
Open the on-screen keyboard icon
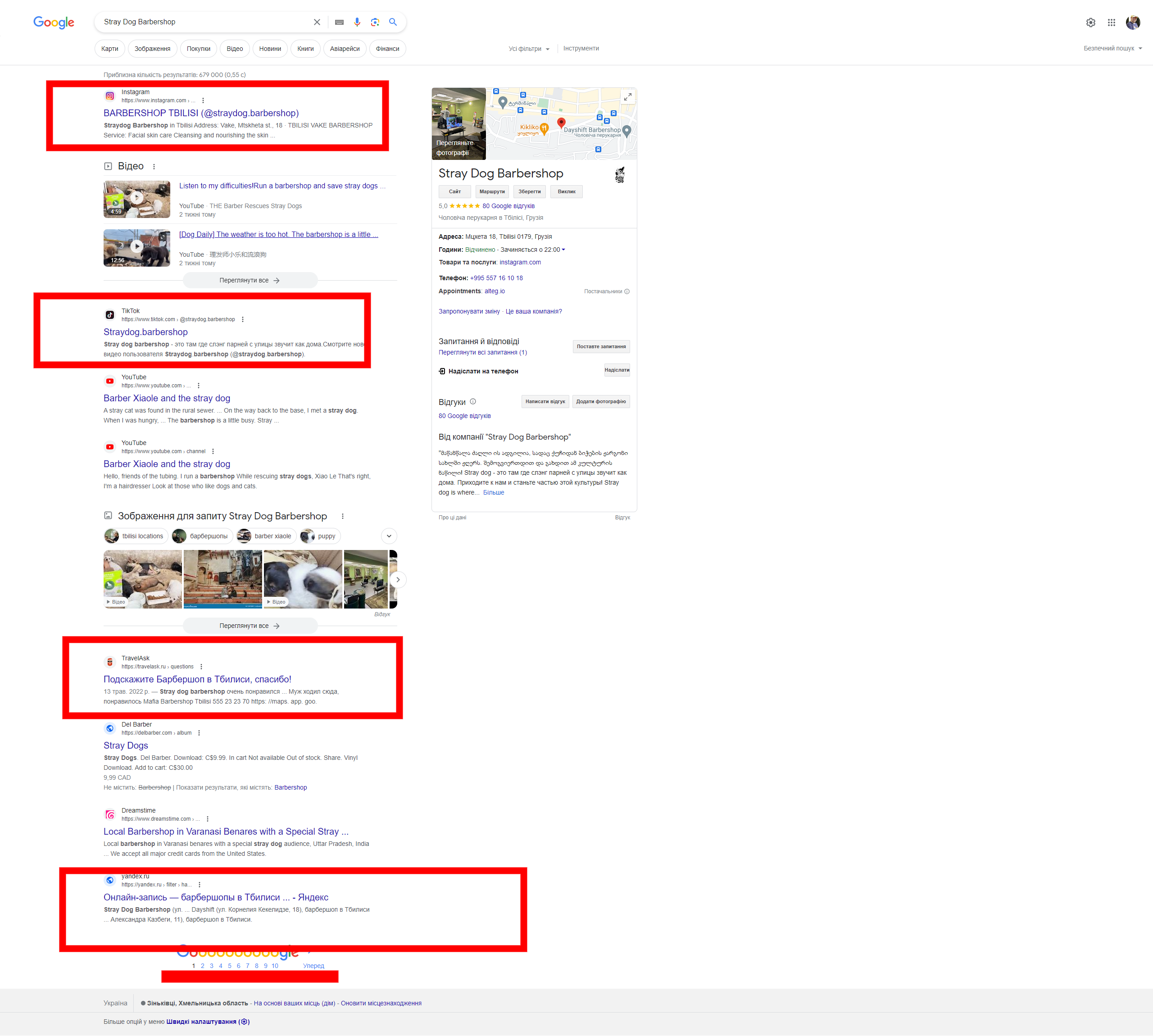point(339,22)
